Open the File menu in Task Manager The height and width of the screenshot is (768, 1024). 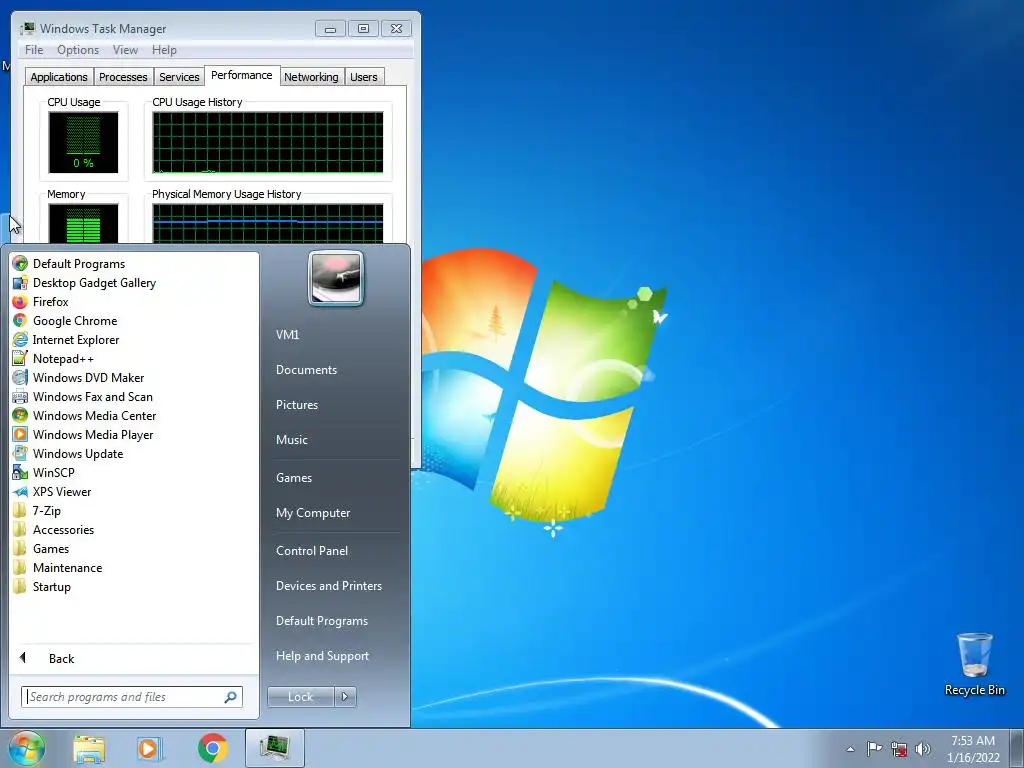coord(34,50)
